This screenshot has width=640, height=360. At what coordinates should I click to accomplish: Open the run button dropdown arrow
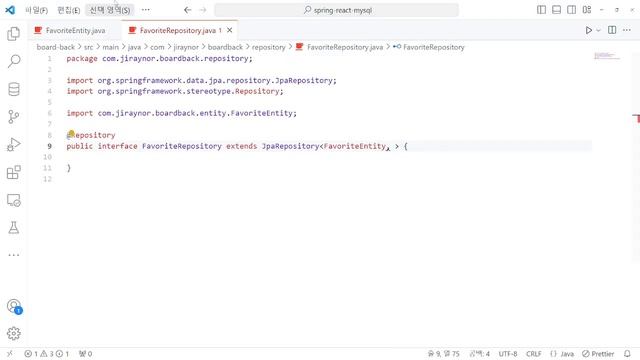click(598, 30)
